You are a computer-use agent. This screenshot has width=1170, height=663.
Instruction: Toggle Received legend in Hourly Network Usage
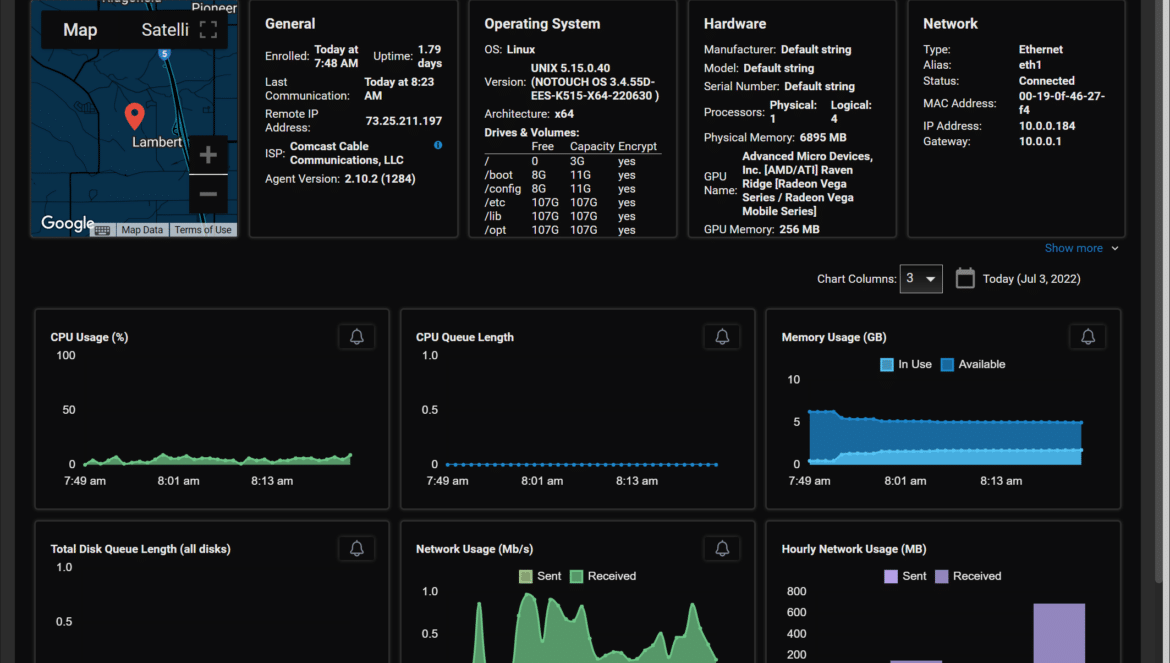(969, 576)
